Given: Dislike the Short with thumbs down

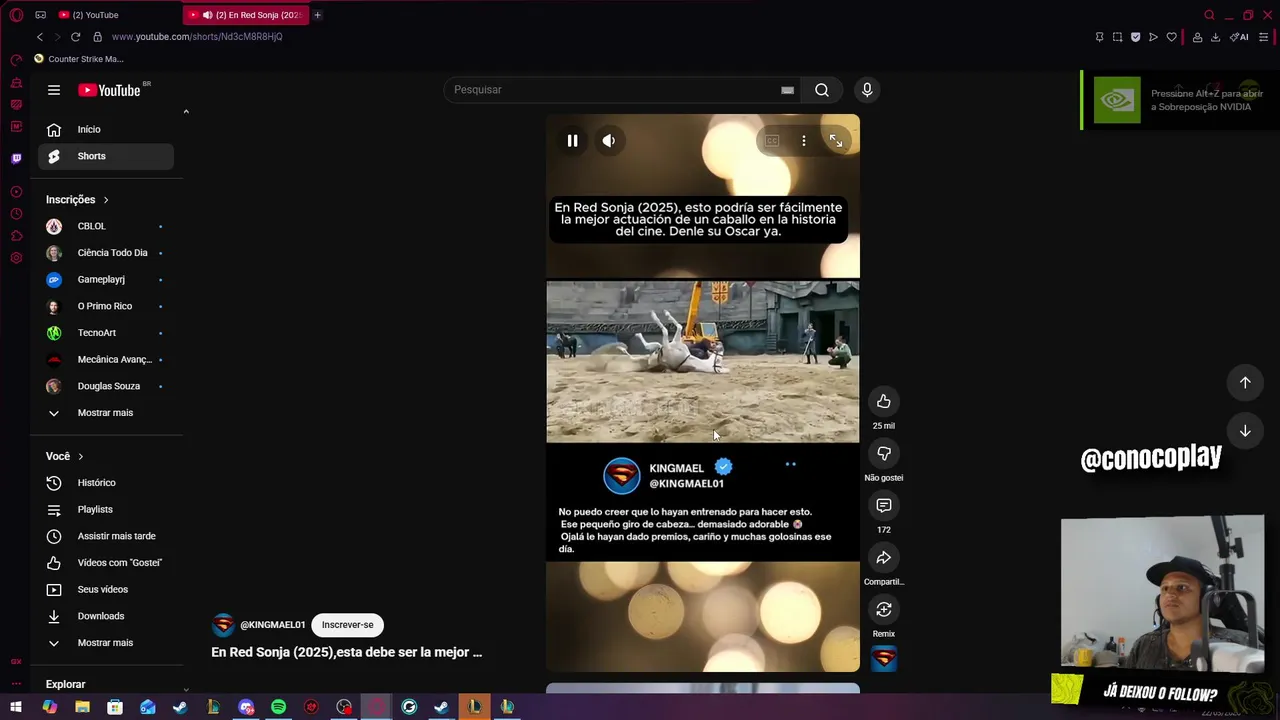Looking at the screenshot, I should [884, 454].
